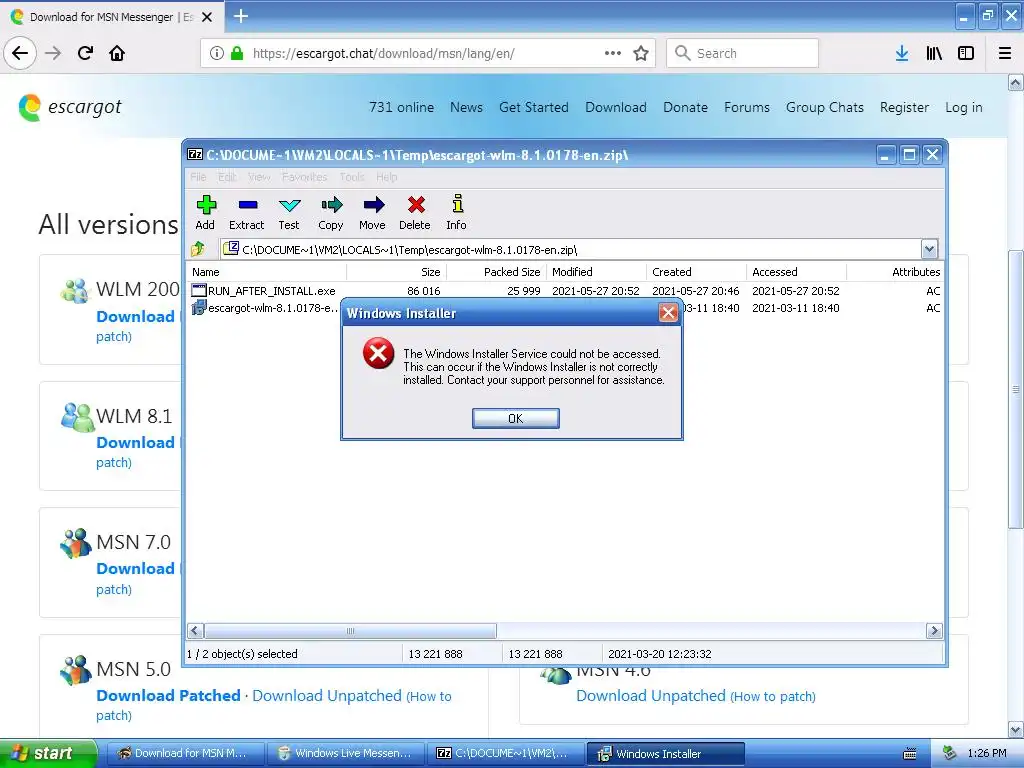
Task: Click the 7-Zip path address field
Action: pos(571,249)
